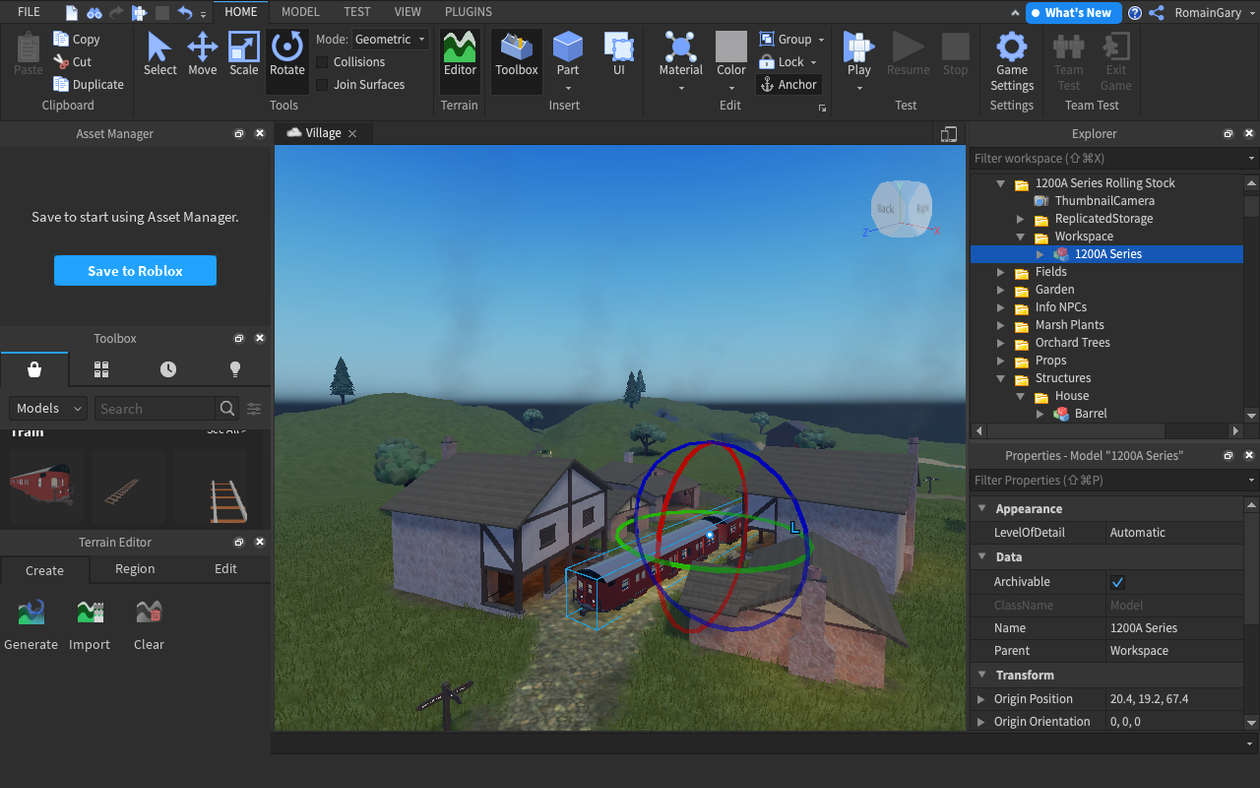
Task: Enable the Collisions checkbox
Action: tap(322, 62)
